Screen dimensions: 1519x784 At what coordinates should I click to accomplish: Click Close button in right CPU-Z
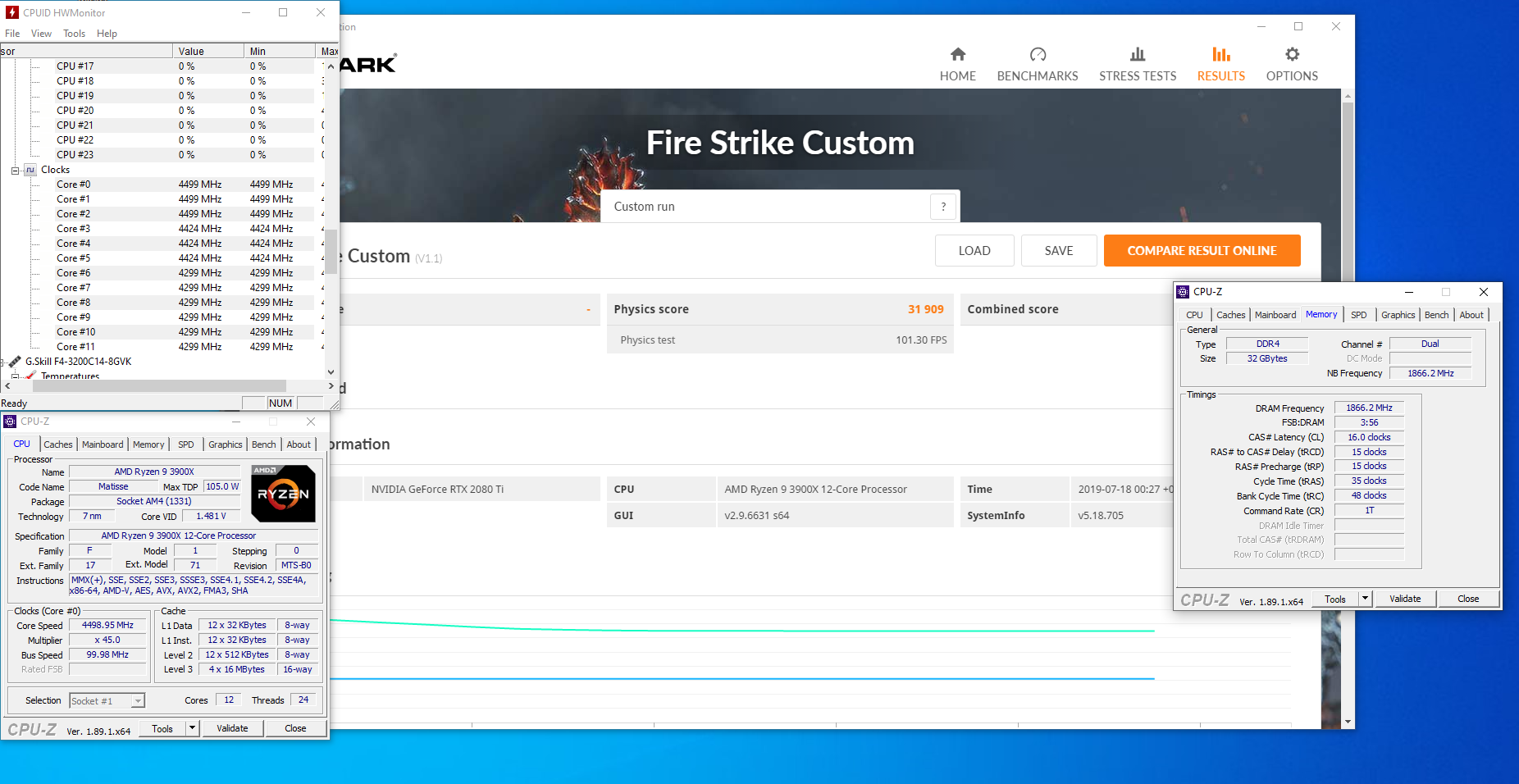click(x=1468, y=599)
